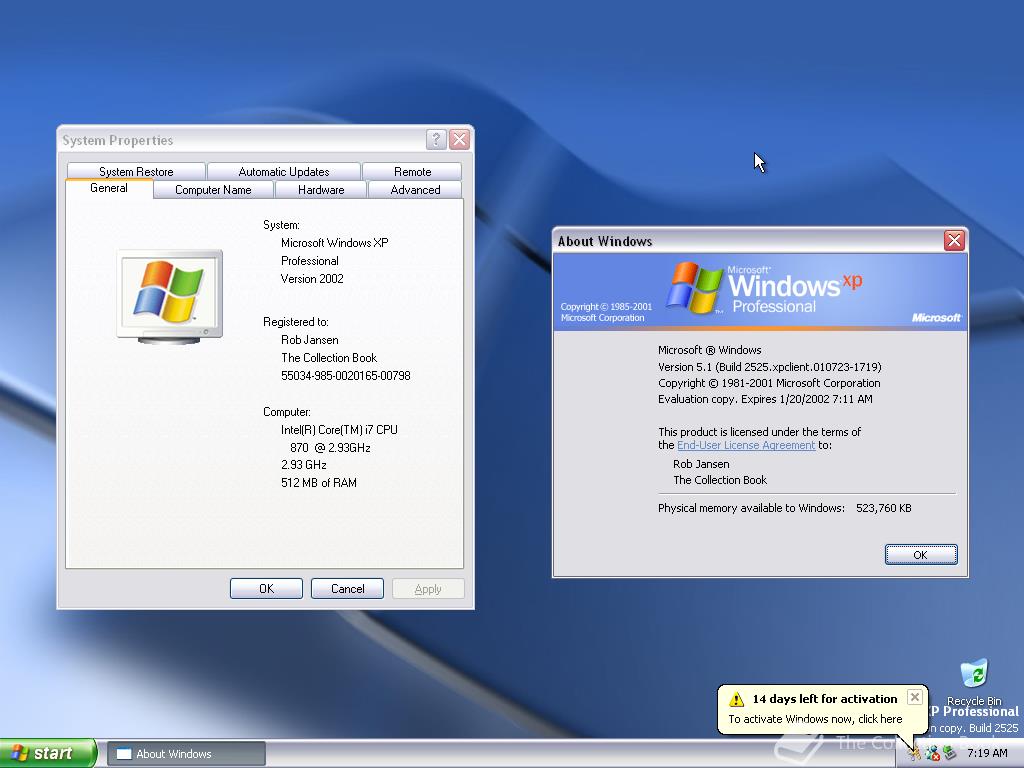1024x768 pixels.
Task: Click 'Version 5.1 (Build 2525...' text
Action: coord(769,366)
